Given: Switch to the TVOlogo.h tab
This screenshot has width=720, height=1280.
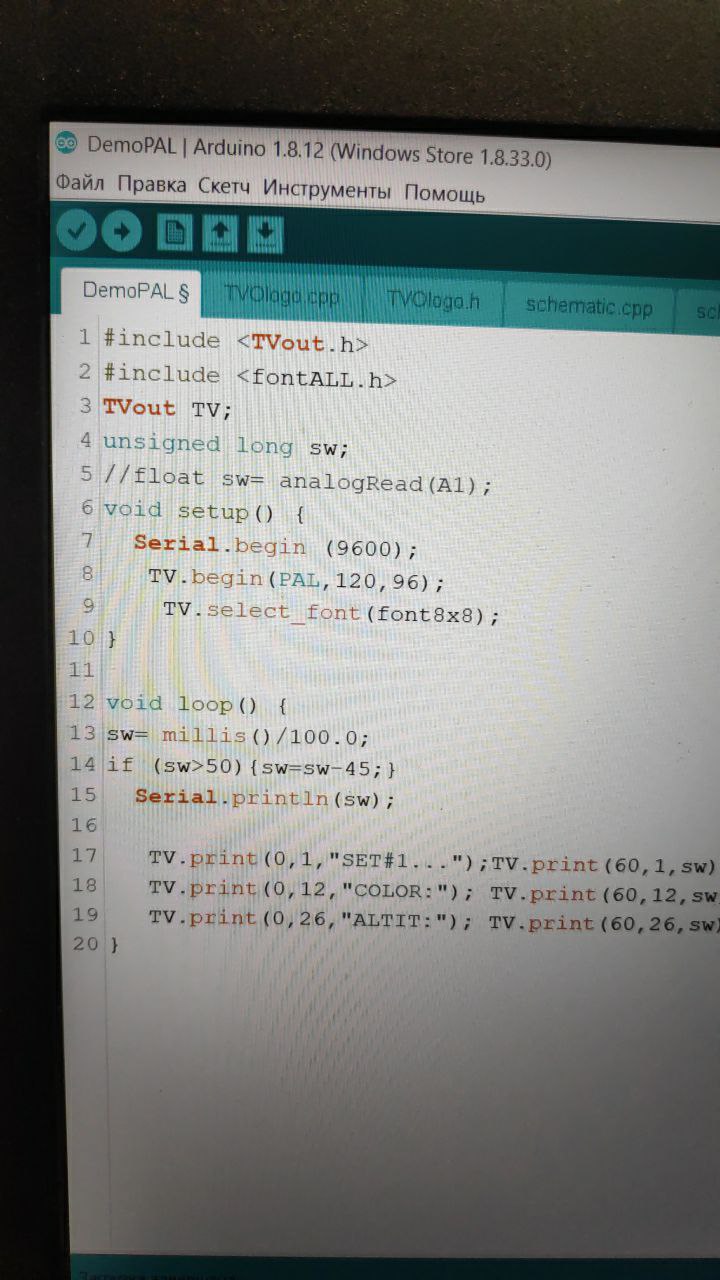Looking at the screenshot, I should coord(433,300).
